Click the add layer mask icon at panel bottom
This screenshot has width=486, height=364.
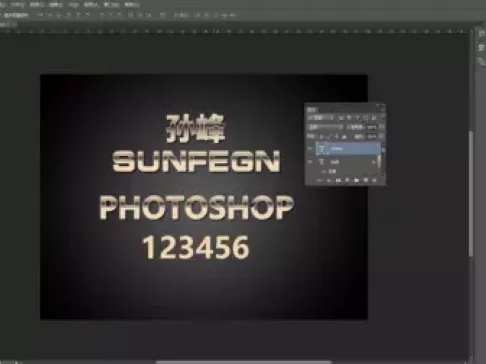click(x=338, y=180)
